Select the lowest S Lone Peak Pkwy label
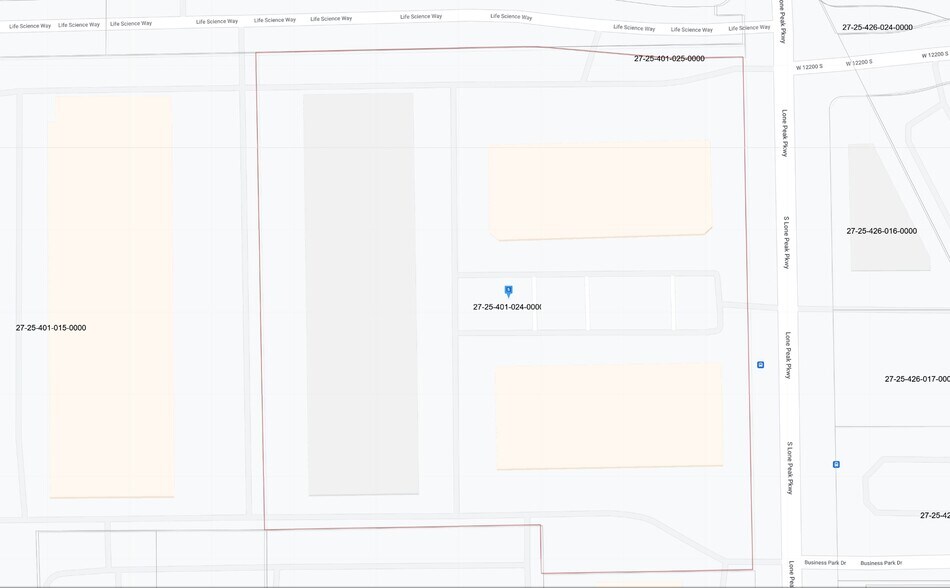The height and width of the screenshot is (588, 950). click(x=789, y=467)
